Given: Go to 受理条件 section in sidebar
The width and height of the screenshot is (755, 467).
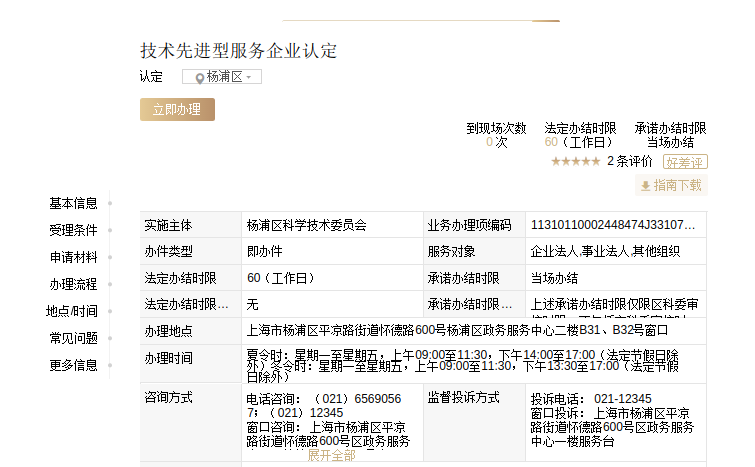Looking at the screenshot, I should [x=73, y=231].
